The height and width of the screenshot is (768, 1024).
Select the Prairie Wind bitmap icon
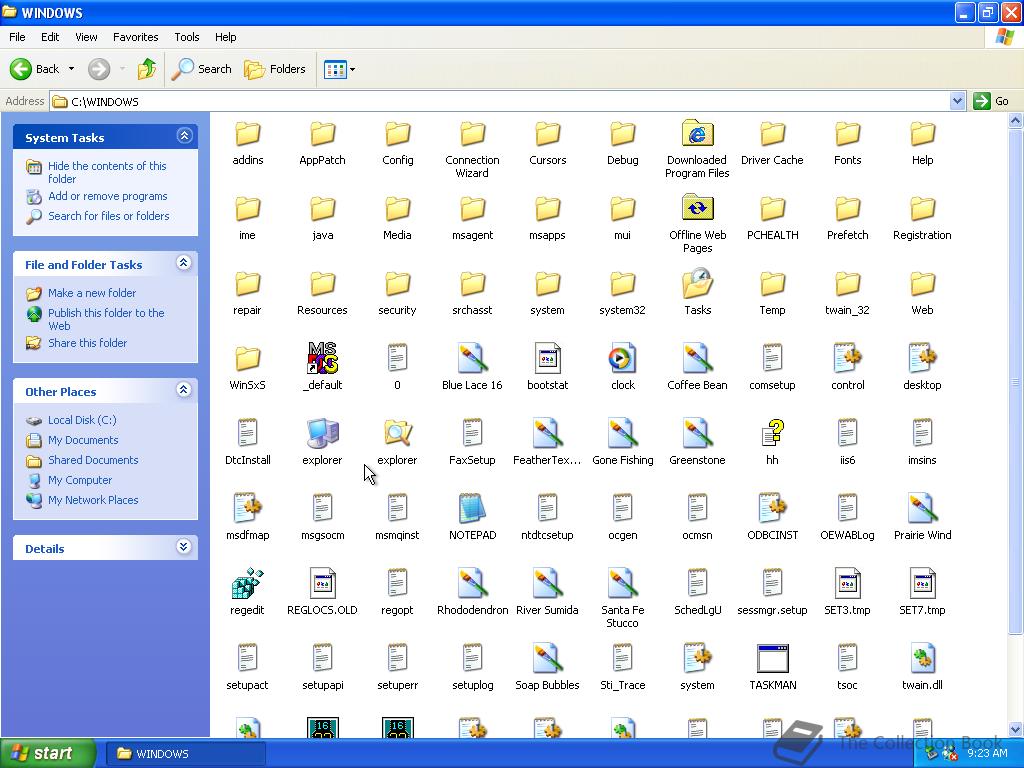point(922,508)
